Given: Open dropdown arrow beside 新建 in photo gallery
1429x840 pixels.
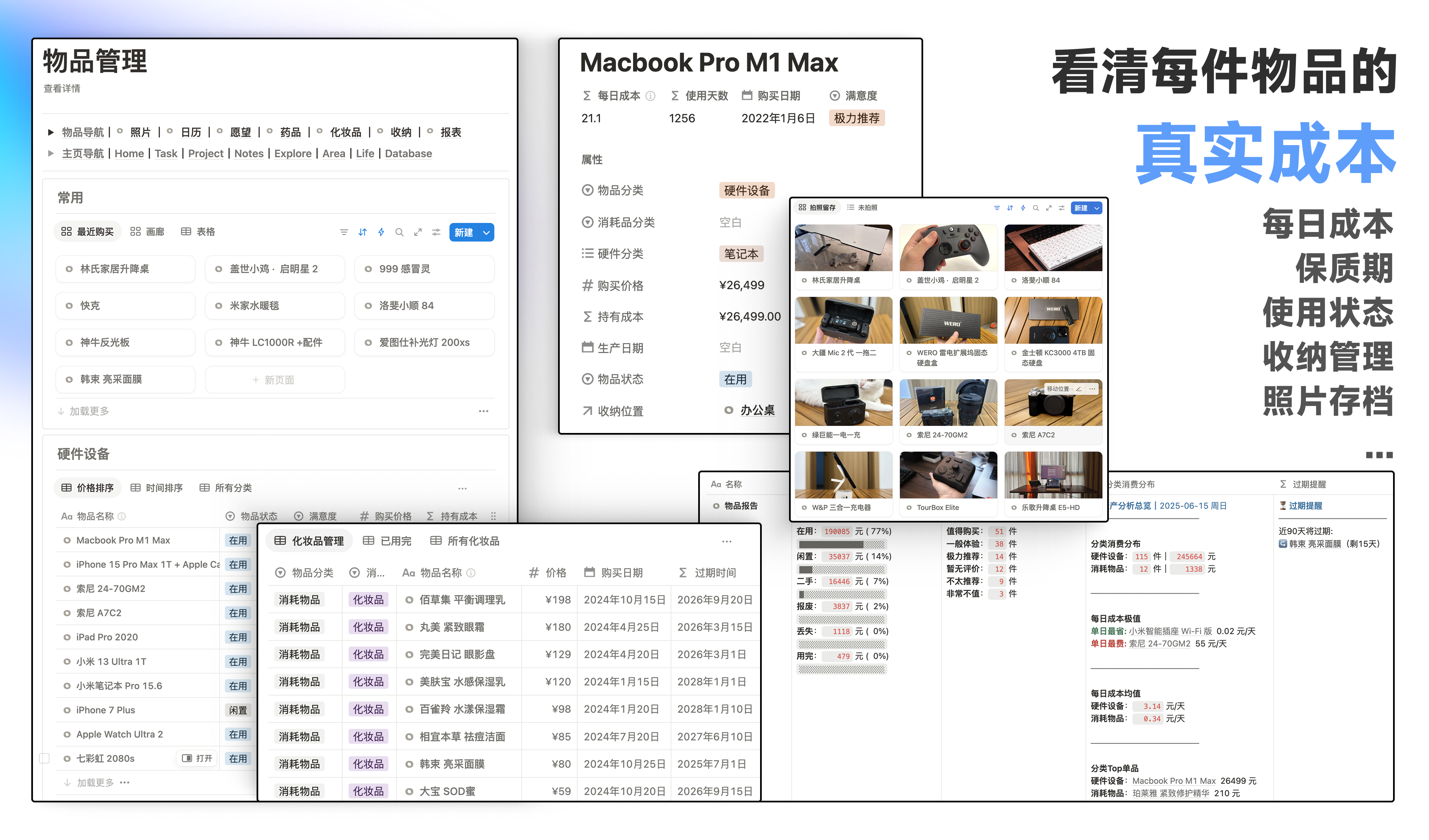Looking at the screenshot, I should 1097,208.
